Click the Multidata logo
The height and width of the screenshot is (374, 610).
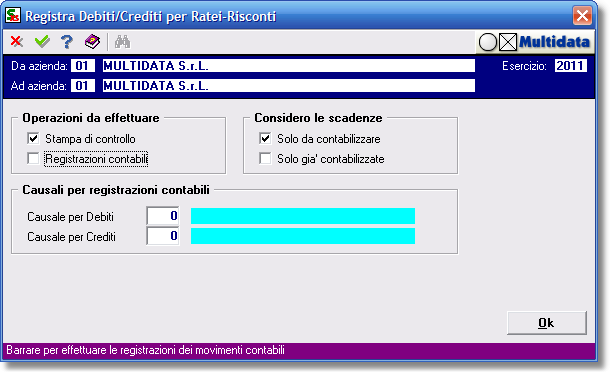click(554, 42)
